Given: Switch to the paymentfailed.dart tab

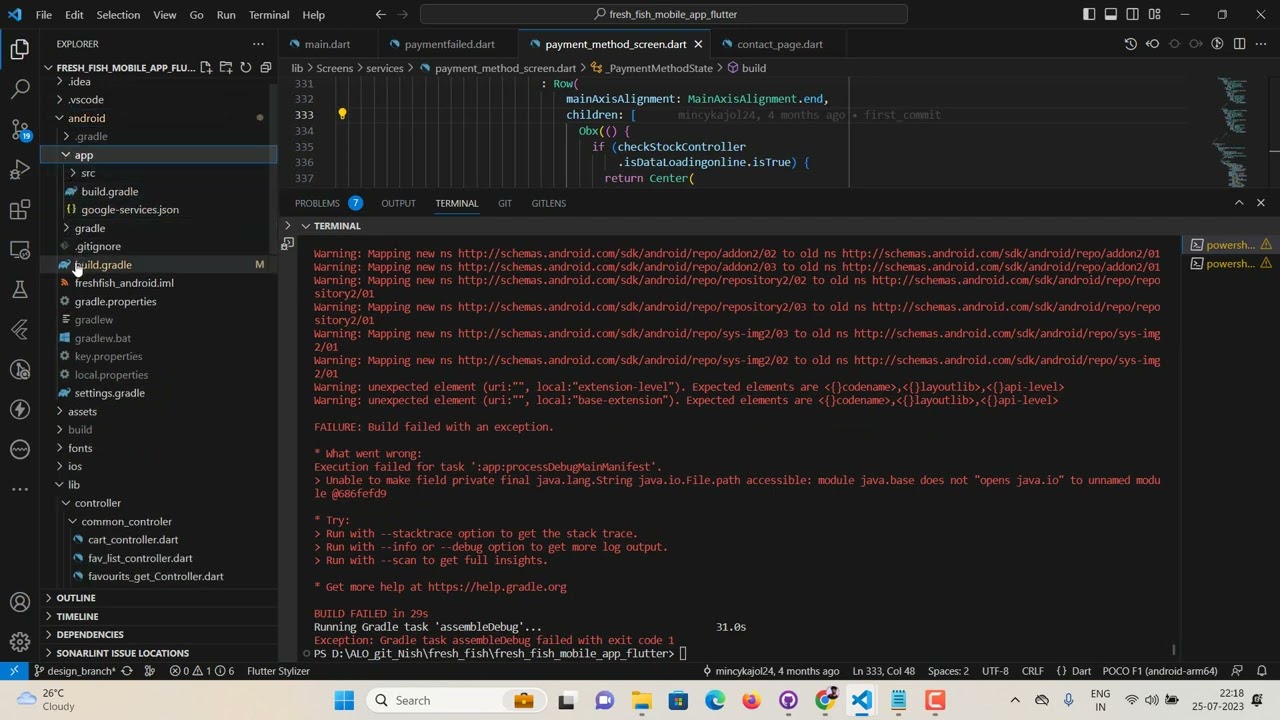Looking at the screenshot, I should point(449,44).
